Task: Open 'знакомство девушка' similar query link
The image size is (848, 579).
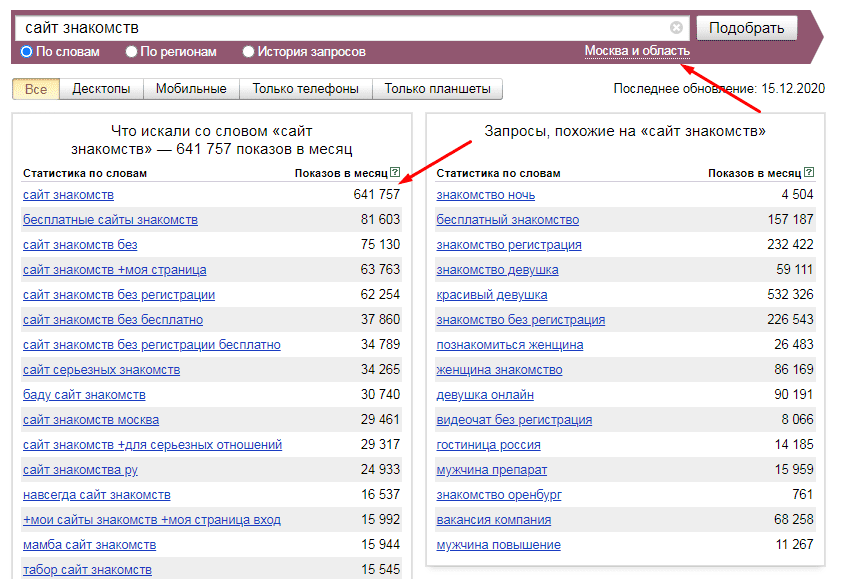Action: click(x=498, y=270)
